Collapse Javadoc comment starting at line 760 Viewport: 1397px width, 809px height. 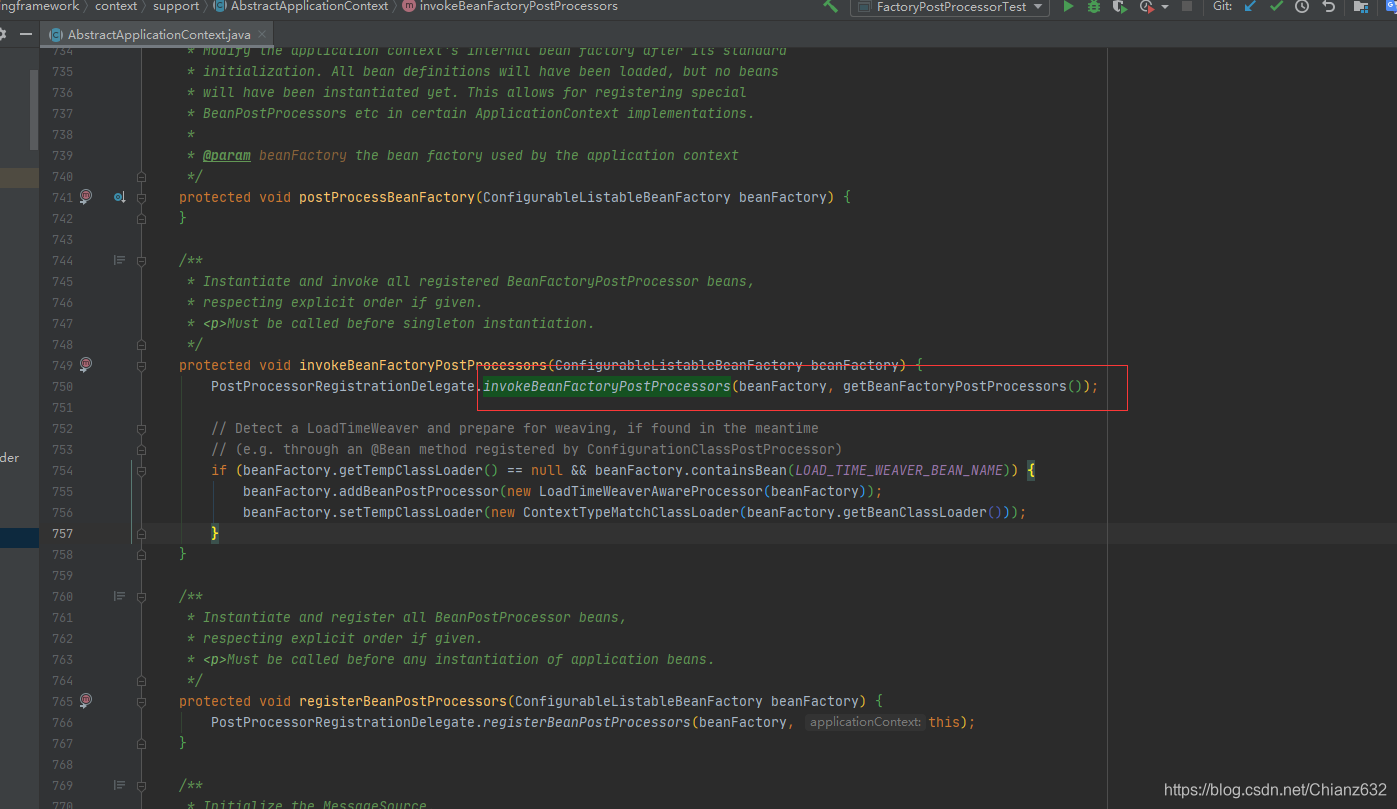[x=141, y=596]
